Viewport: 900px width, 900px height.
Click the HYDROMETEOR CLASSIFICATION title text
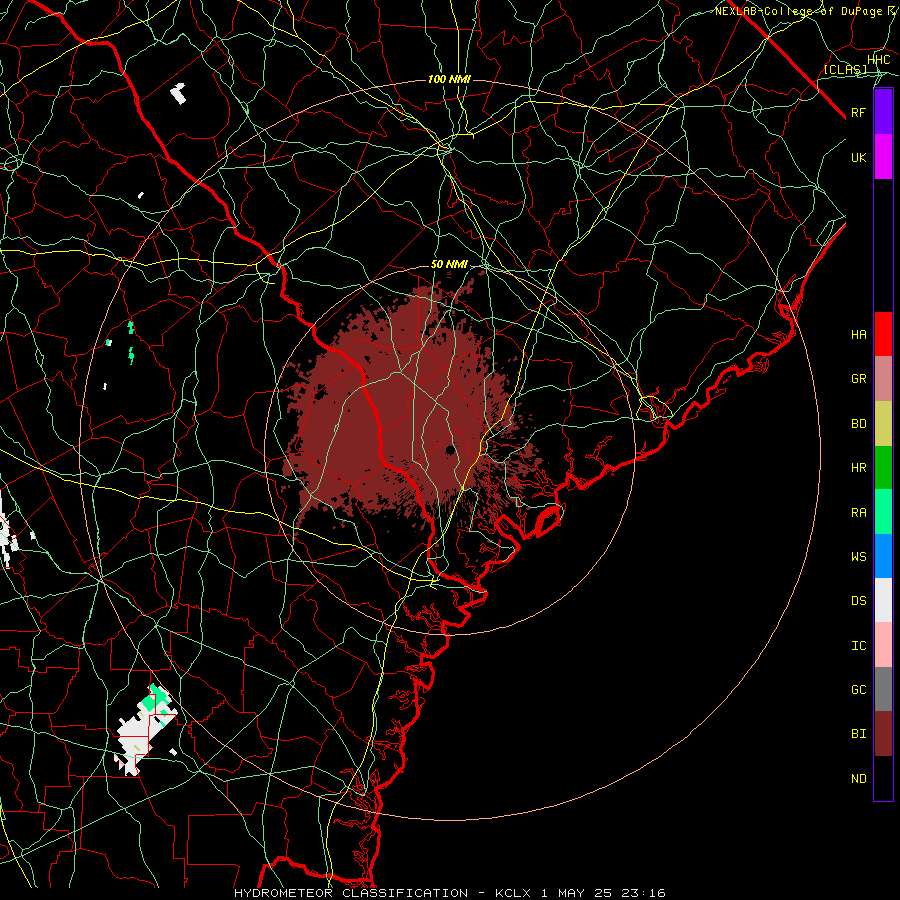tap(351, 893)
